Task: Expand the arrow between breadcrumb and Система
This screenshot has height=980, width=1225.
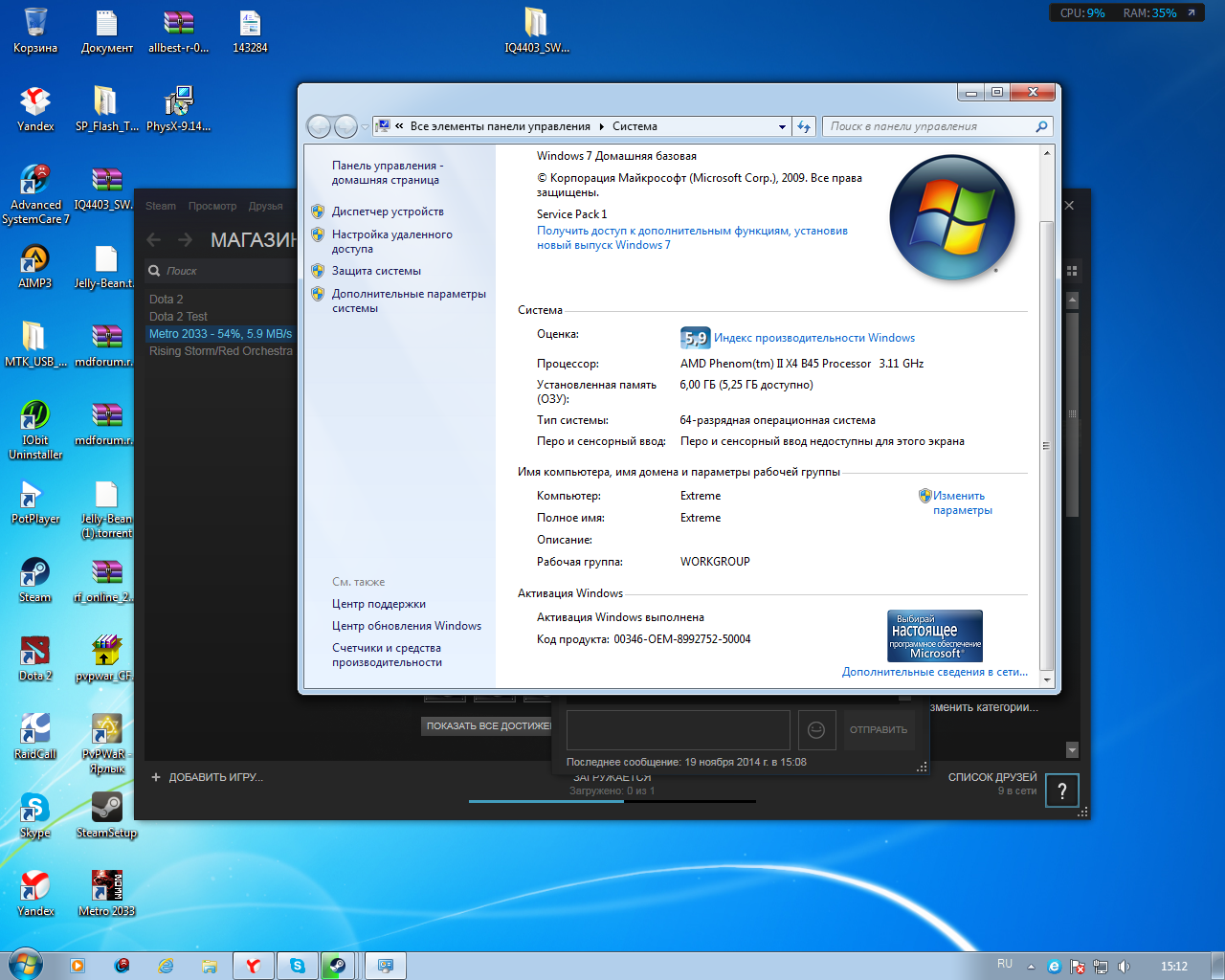Action: click(x=602, y=126)
